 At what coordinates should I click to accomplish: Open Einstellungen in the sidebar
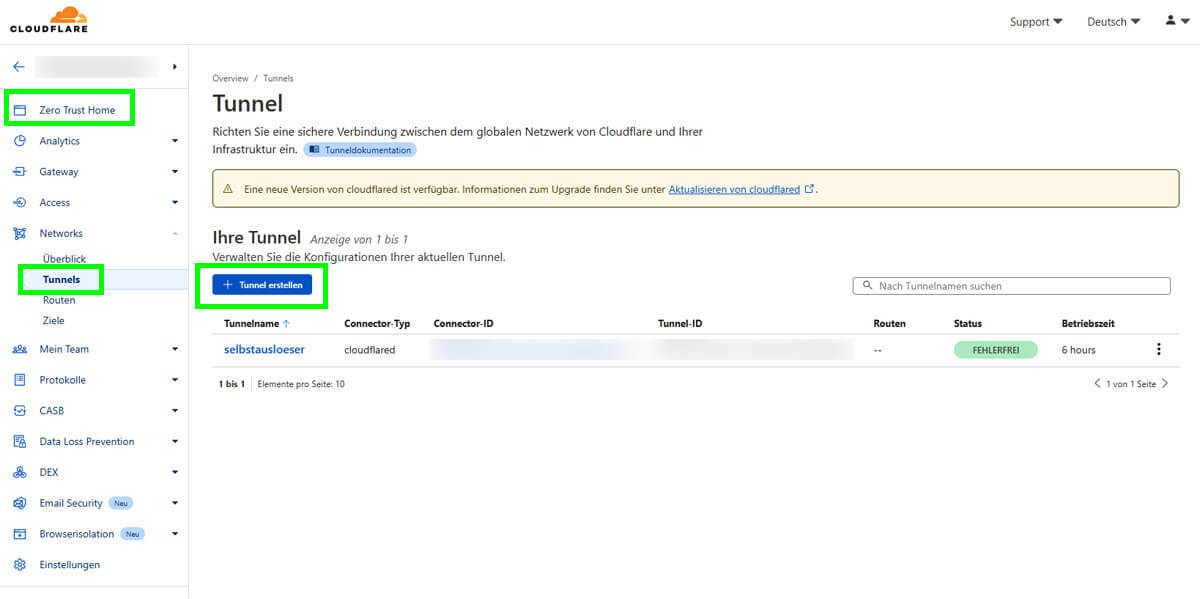[x=70, y=565]
